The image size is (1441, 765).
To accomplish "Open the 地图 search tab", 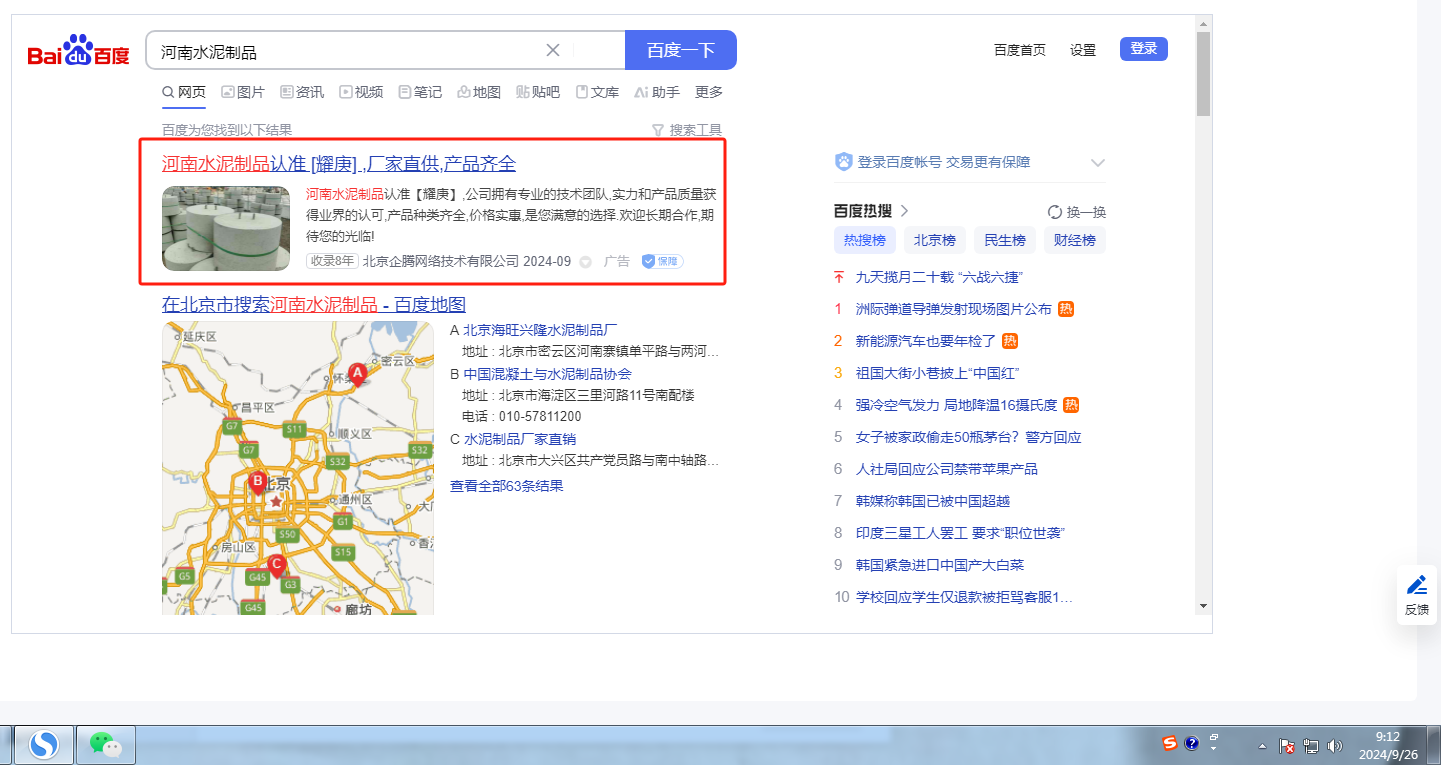I will pos(479,92).
